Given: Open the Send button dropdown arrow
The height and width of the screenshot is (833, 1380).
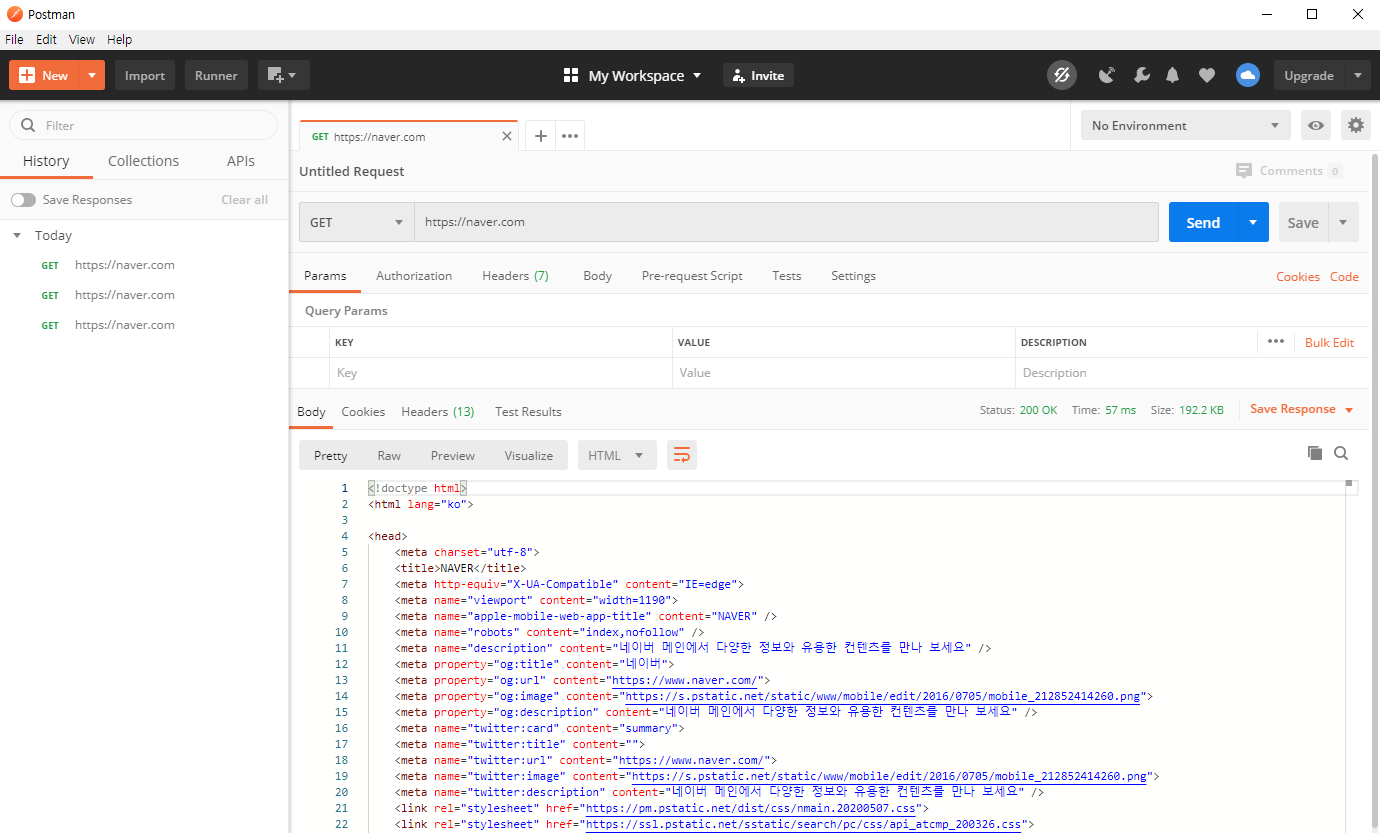Looking at the screenshot, I should point(1253,222).
